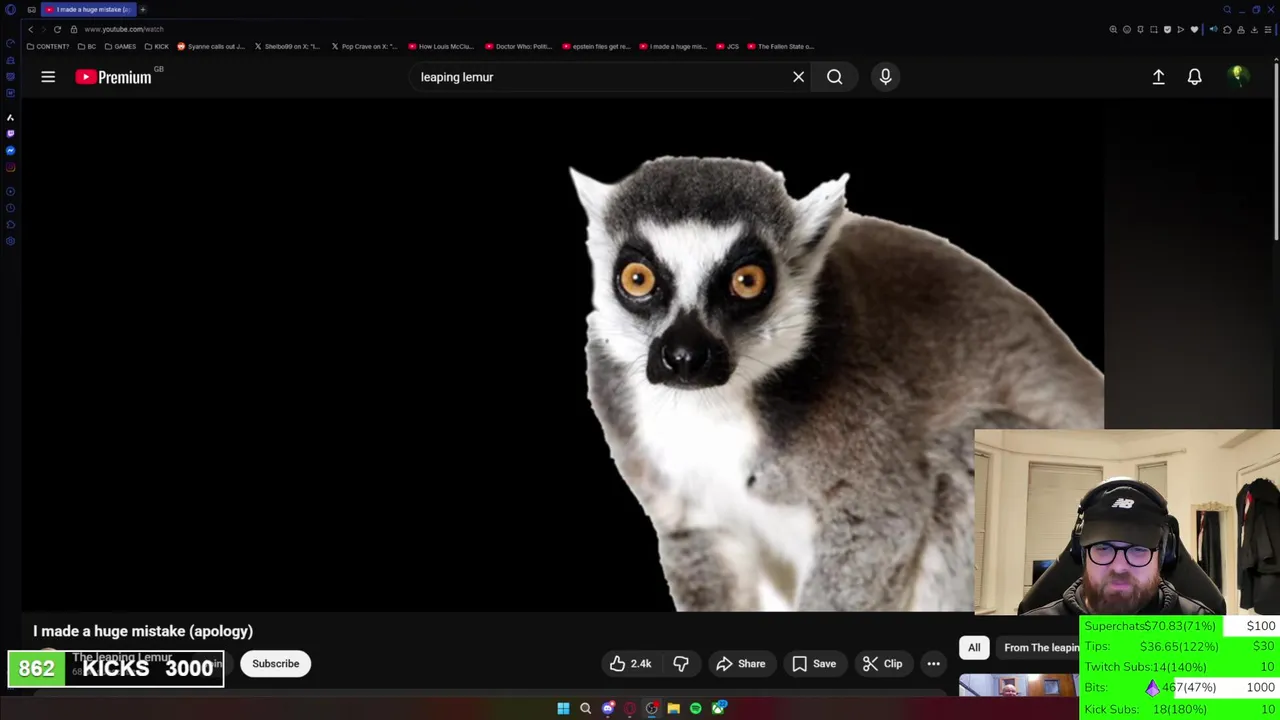The height and width of the screenshot is (720, 1280).
Task: Open 'epstein files get re...' bookmark
Action: tap(596, 46)
